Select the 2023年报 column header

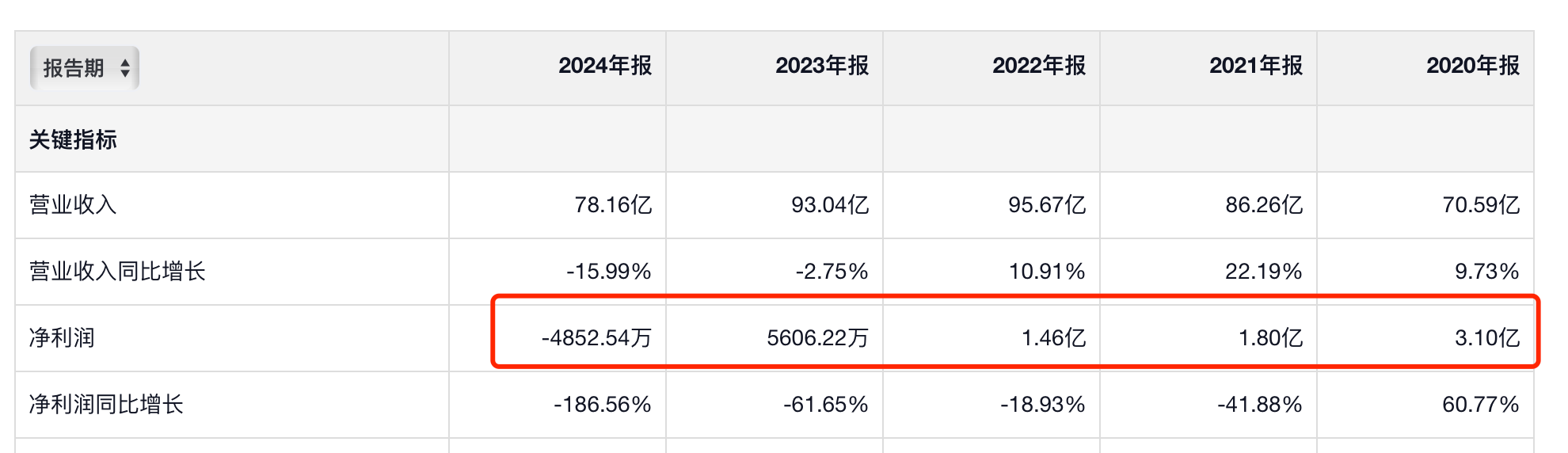(x=821, y=66)
